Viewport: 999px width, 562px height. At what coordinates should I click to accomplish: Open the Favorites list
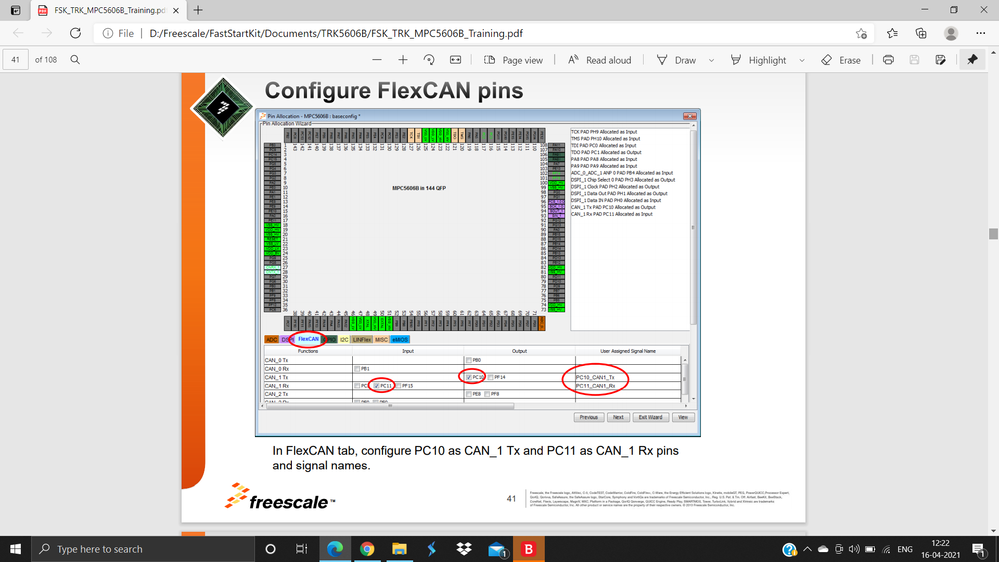click(x=892, y=33)
